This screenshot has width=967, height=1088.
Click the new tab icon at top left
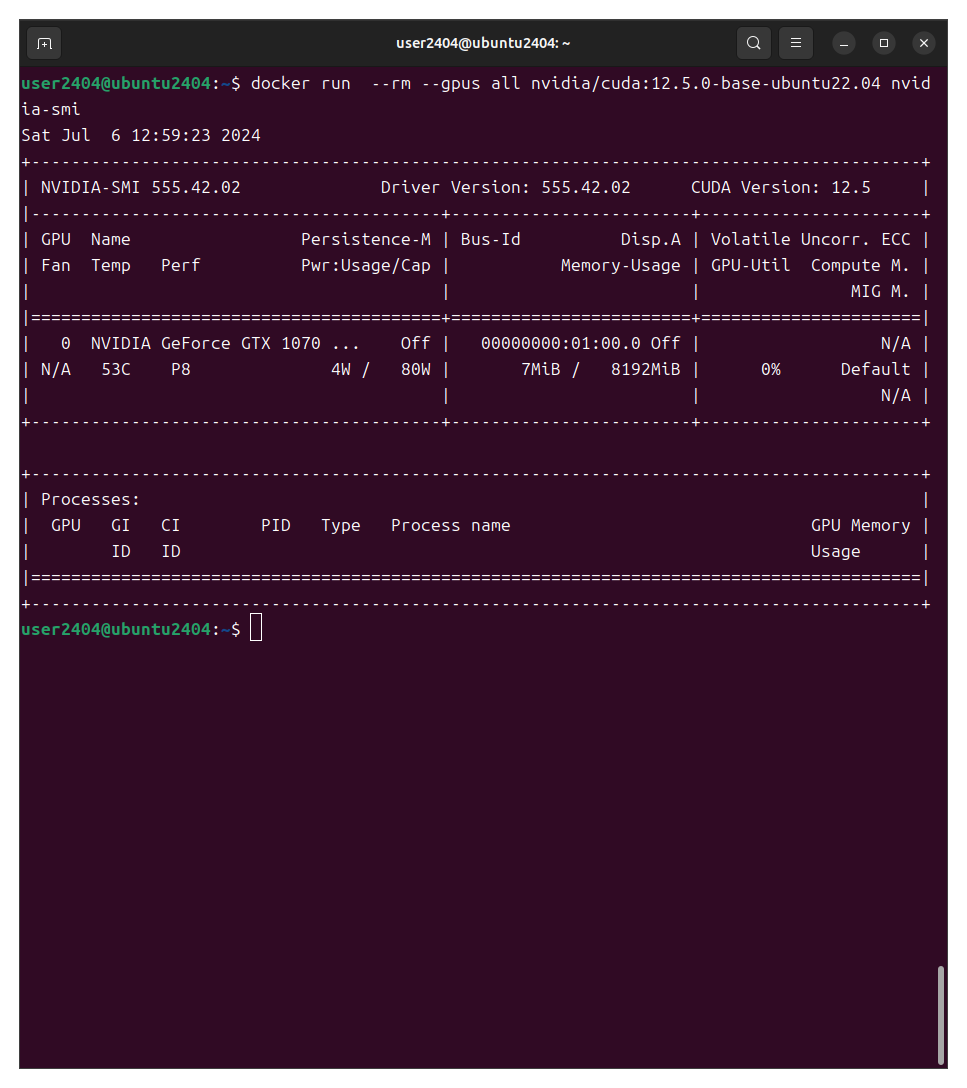tap(43, 43)
